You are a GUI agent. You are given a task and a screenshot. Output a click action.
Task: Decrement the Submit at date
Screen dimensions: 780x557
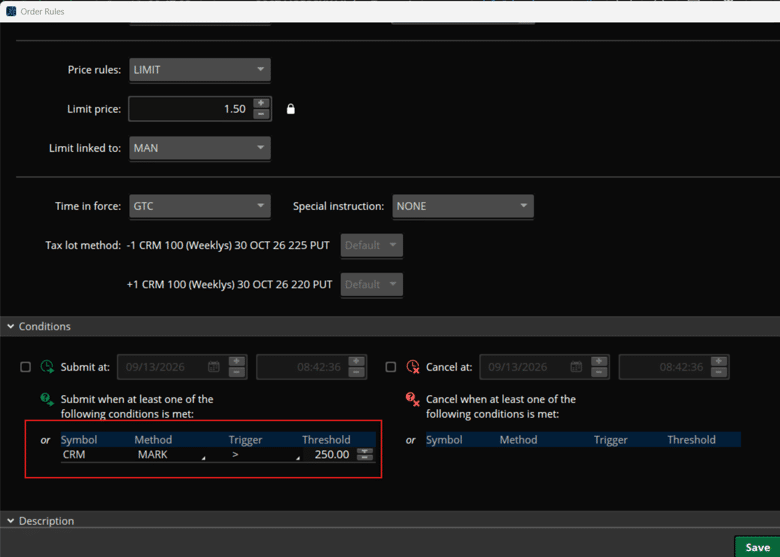237,372
